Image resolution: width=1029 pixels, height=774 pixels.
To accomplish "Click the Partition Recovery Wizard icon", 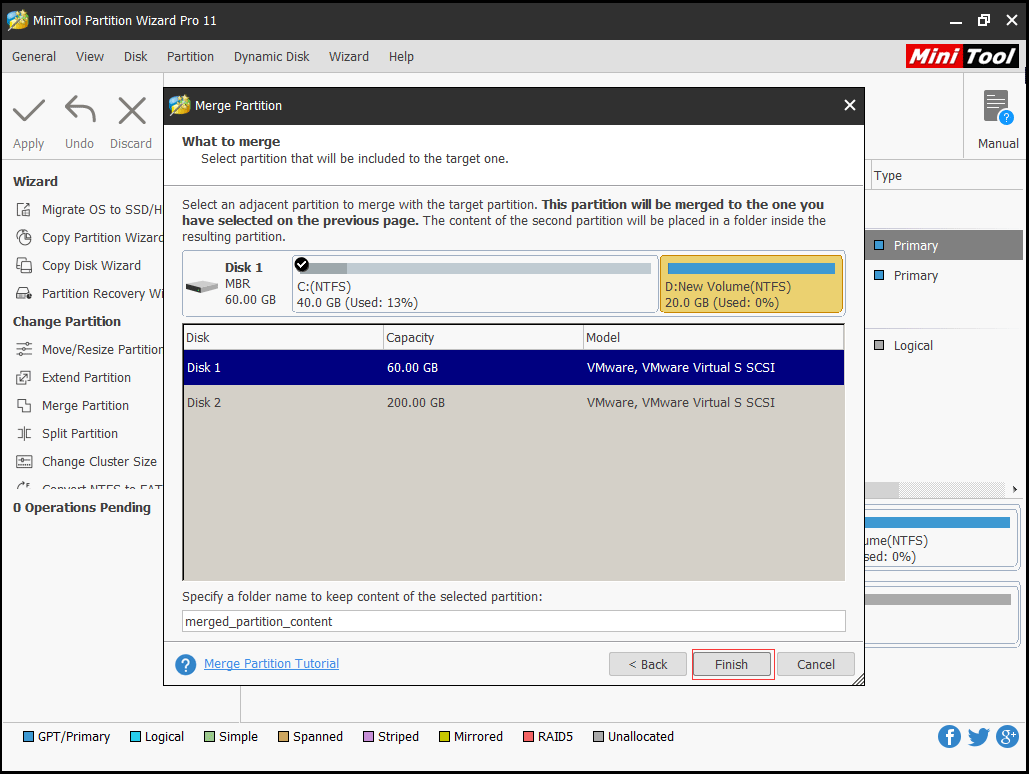I will pos(24,293).
